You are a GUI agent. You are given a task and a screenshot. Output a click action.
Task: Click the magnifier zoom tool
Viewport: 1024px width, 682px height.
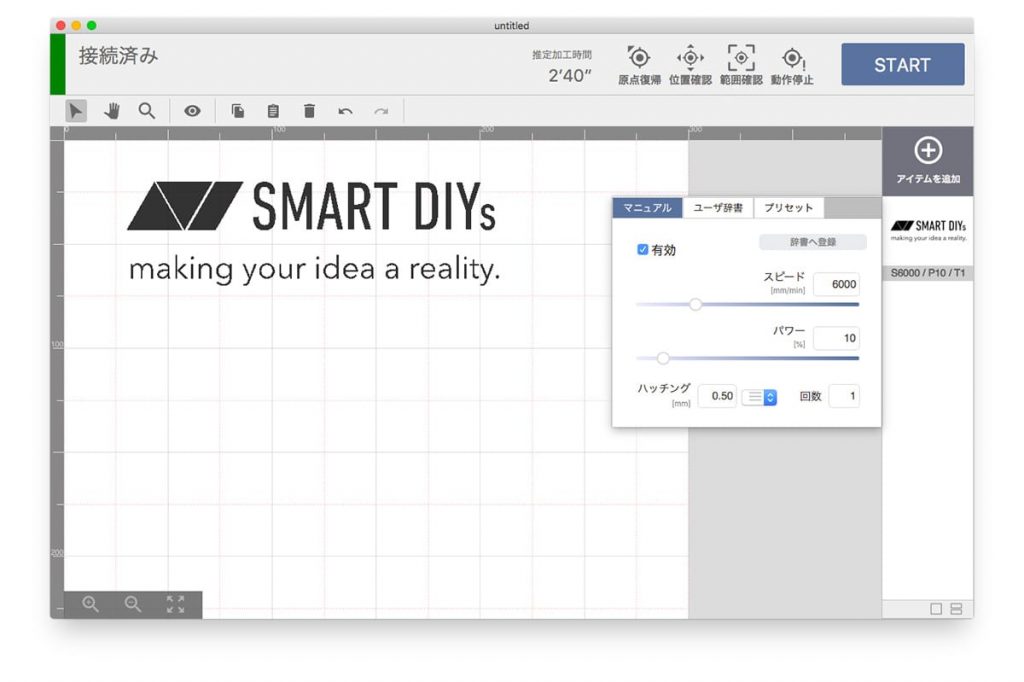(x=147, y=111)
